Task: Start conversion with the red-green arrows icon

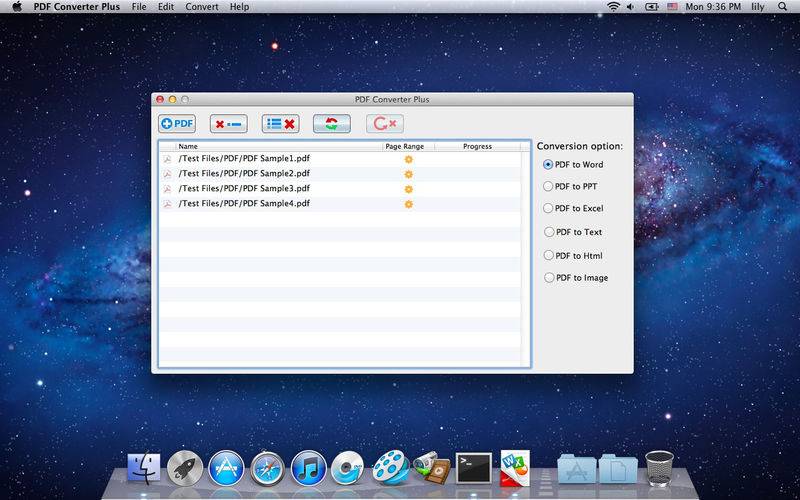Action: pos(332,123)
